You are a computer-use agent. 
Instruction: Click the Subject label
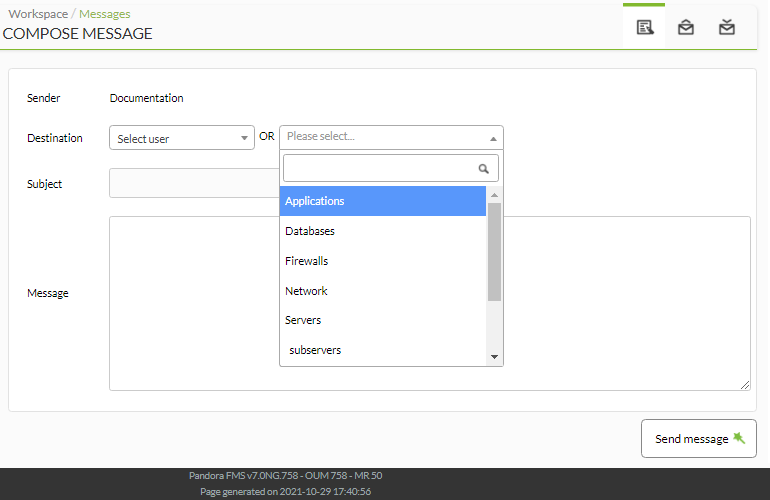(44, 184)
